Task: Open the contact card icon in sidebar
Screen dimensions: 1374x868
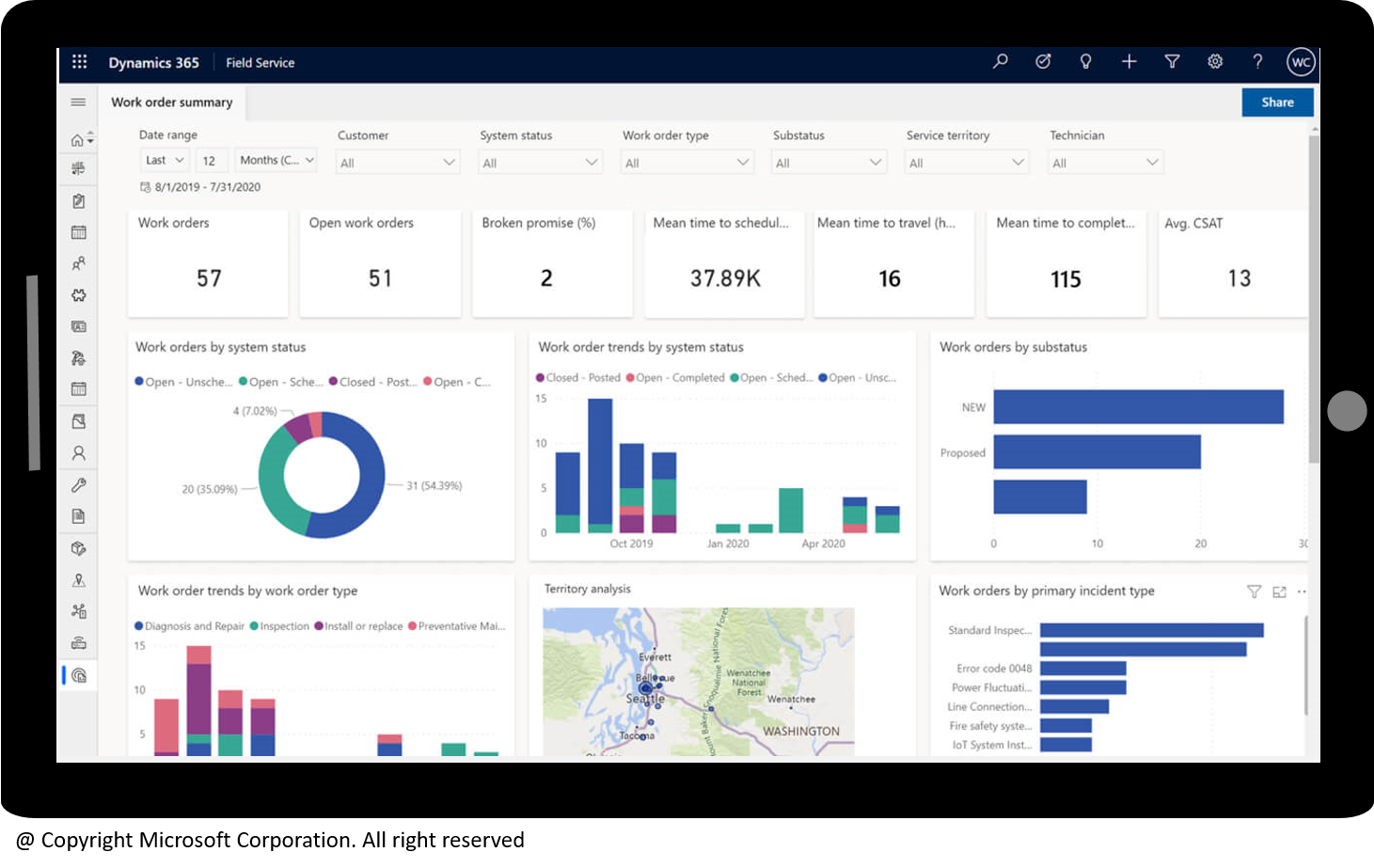Action: click(79, 326)
